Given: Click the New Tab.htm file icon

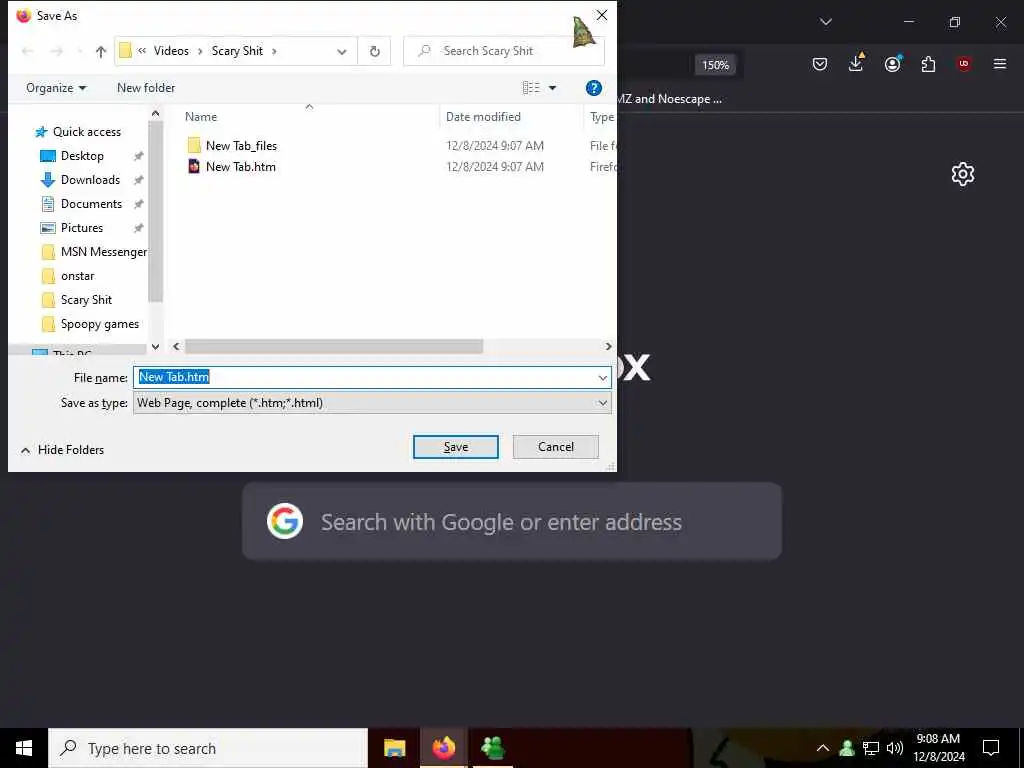Looking at the screenshot, I should pyautogui.click(x=194, y=167).
